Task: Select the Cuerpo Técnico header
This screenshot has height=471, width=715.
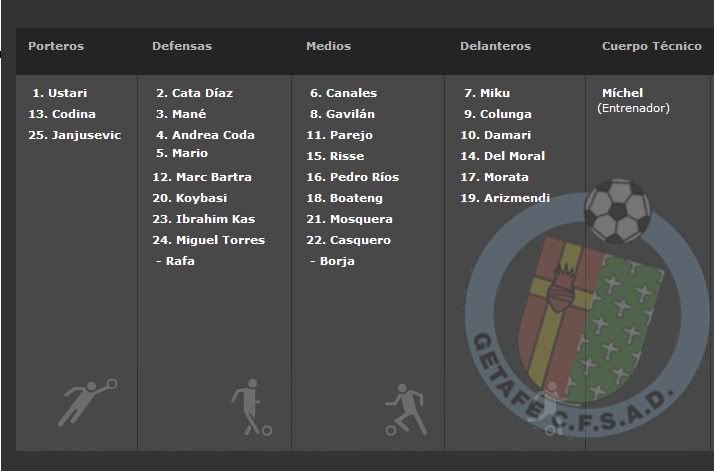Action: click(652, 46)
